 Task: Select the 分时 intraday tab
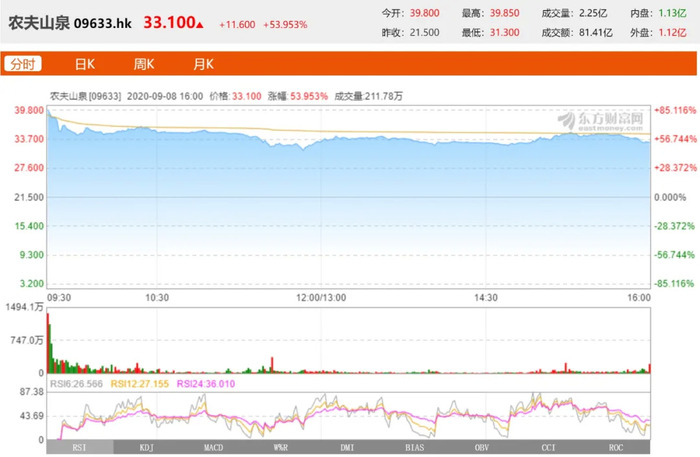tap(23, 64)
